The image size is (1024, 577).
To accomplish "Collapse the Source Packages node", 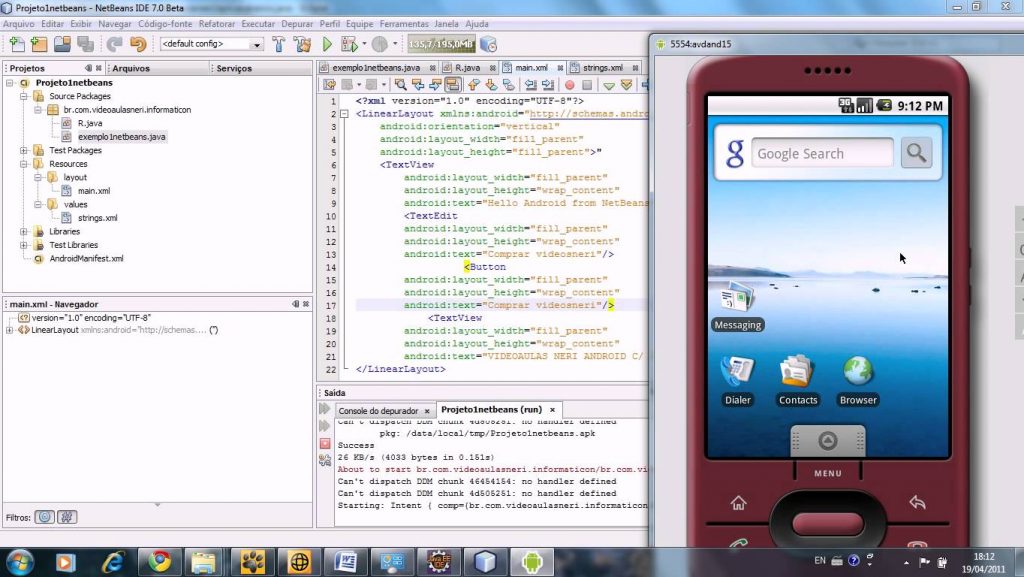I will click(24, 96).
